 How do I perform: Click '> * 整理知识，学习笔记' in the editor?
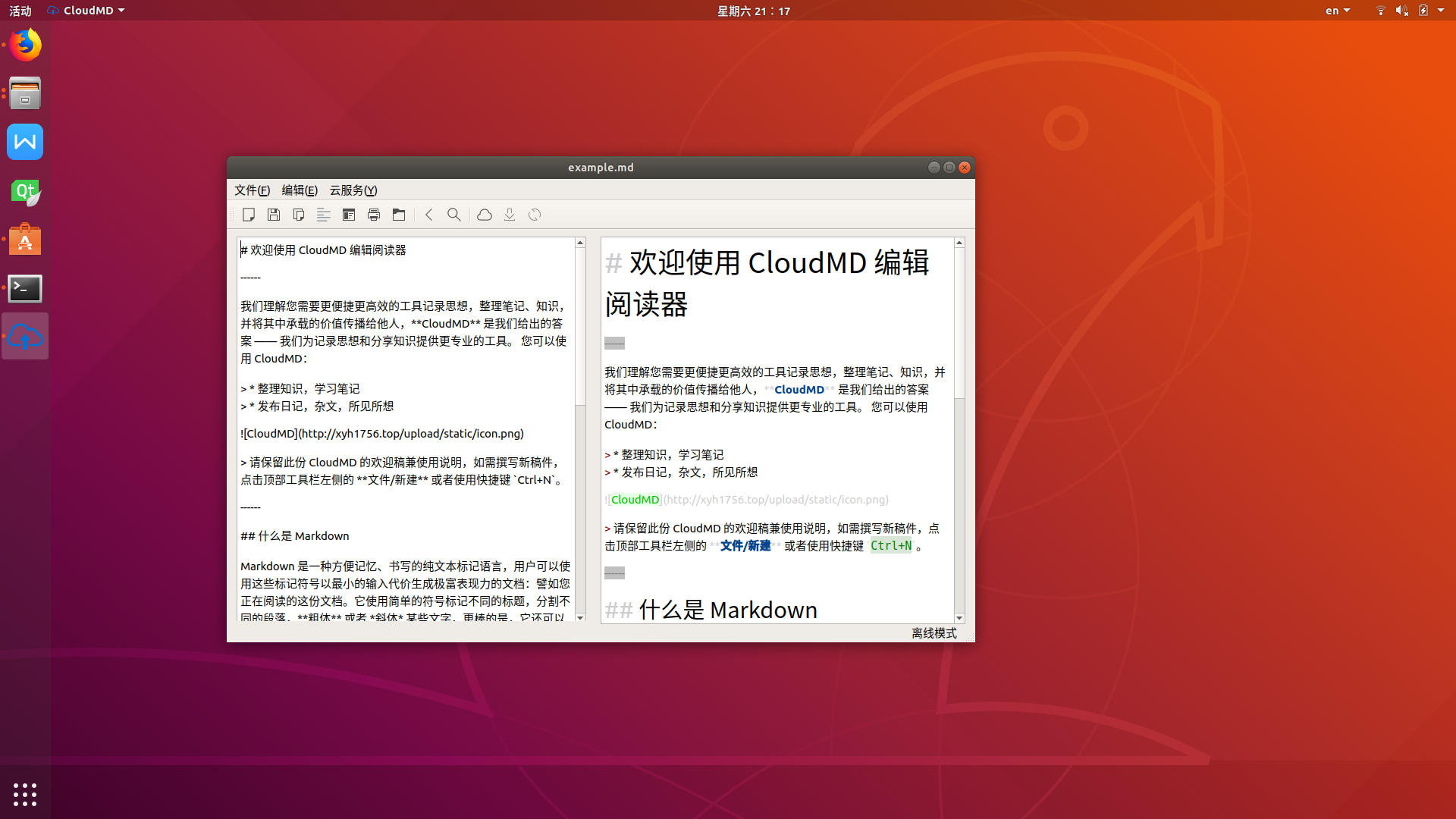(x=300, y=389)
